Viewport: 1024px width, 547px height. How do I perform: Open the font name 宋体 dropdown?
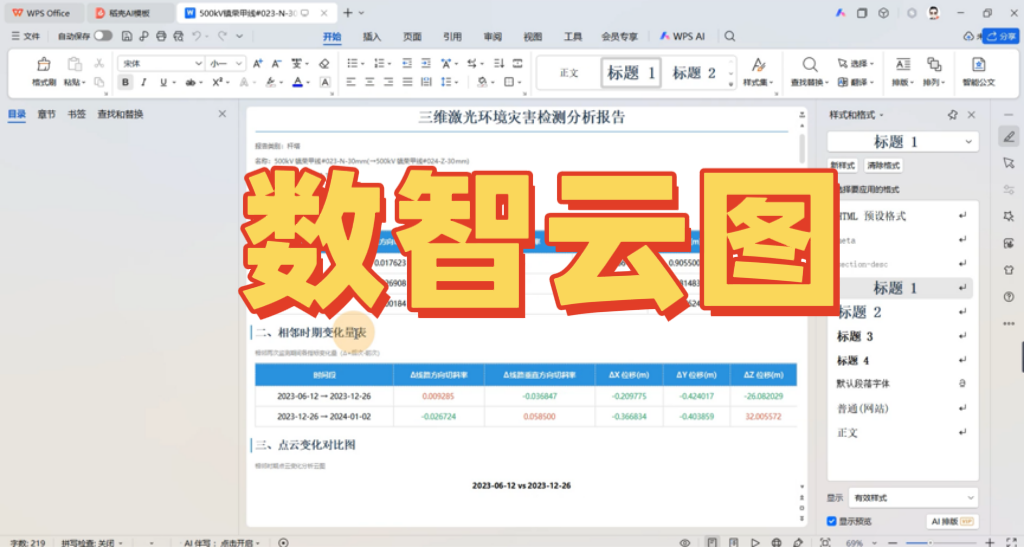click(x=199, y=63)
